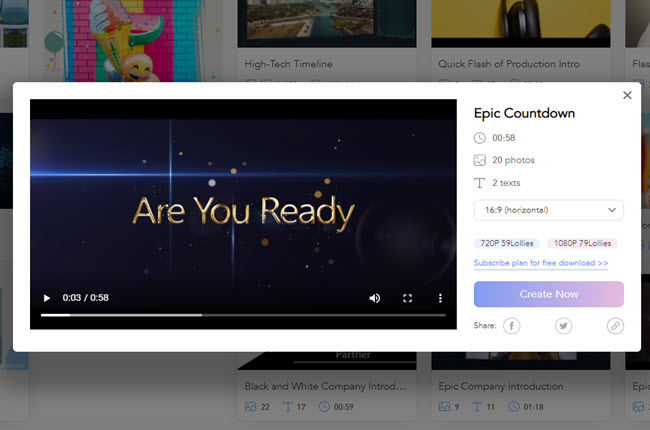The width and height of the screenshot is (650, 430).
Task: Open the High-Tech Timeline template
Action: click(x=289, y=64)
